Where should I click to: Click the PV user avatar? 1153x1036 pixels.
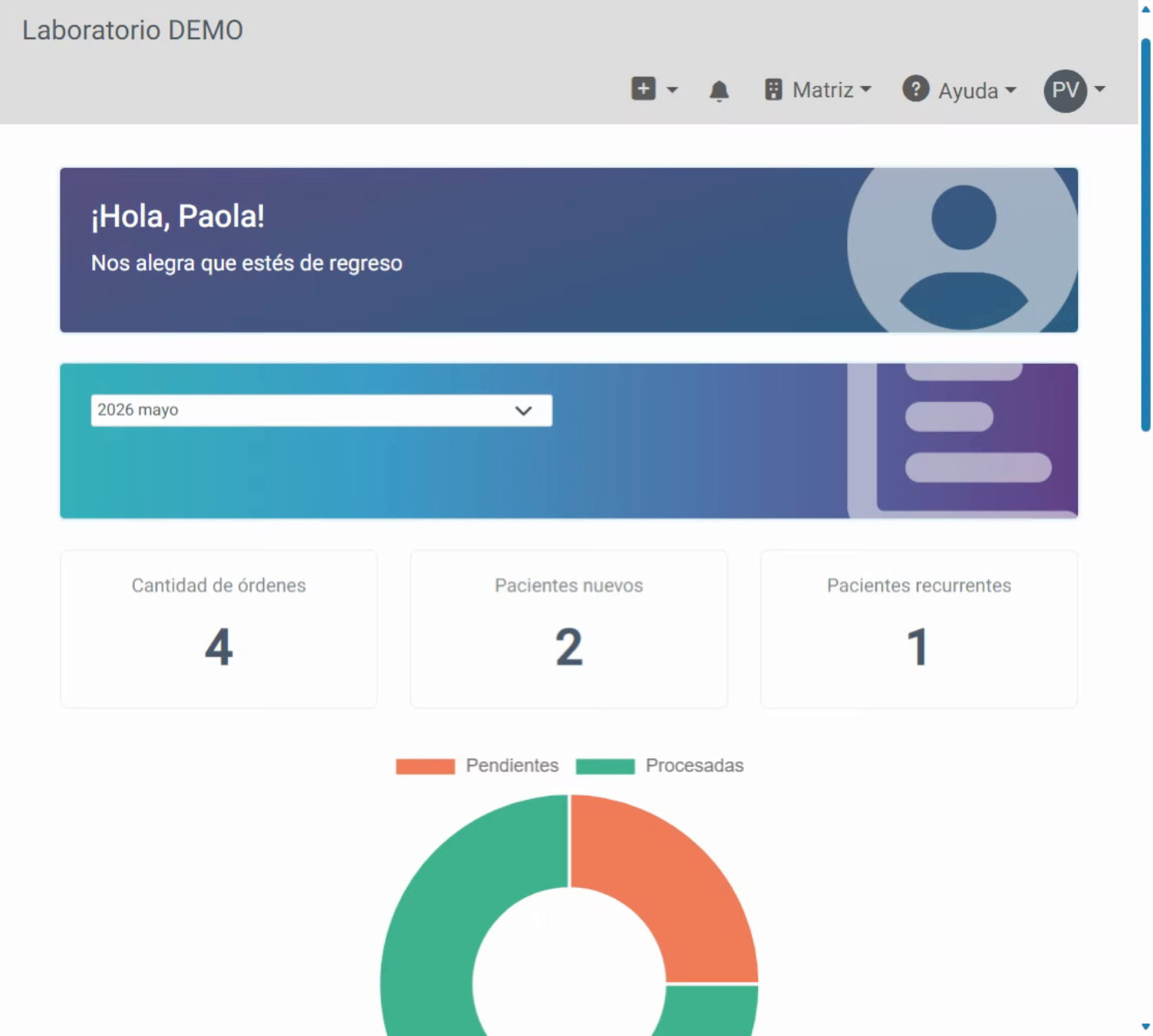tap(1065, 91)
